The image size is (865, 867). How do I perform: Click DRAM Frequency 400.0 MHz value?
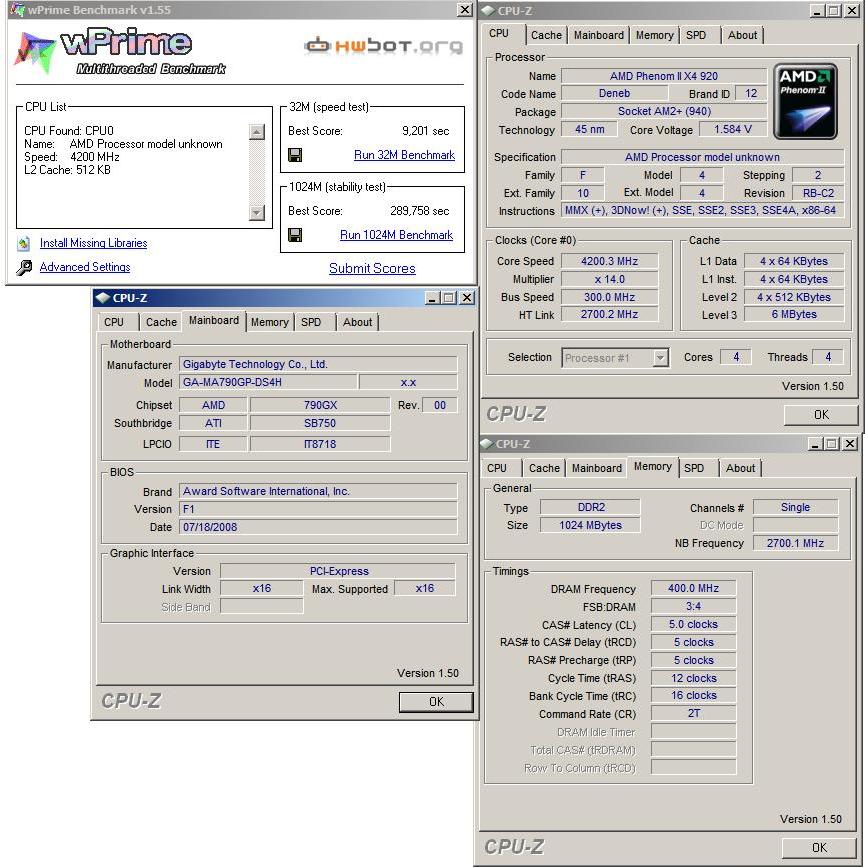[x=694, y=588]
